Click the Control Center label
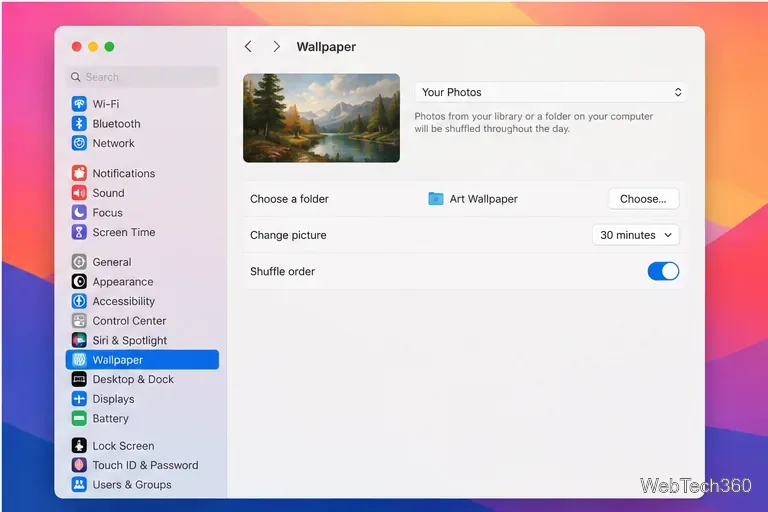 pyautogui.click(x=129, y=320)
